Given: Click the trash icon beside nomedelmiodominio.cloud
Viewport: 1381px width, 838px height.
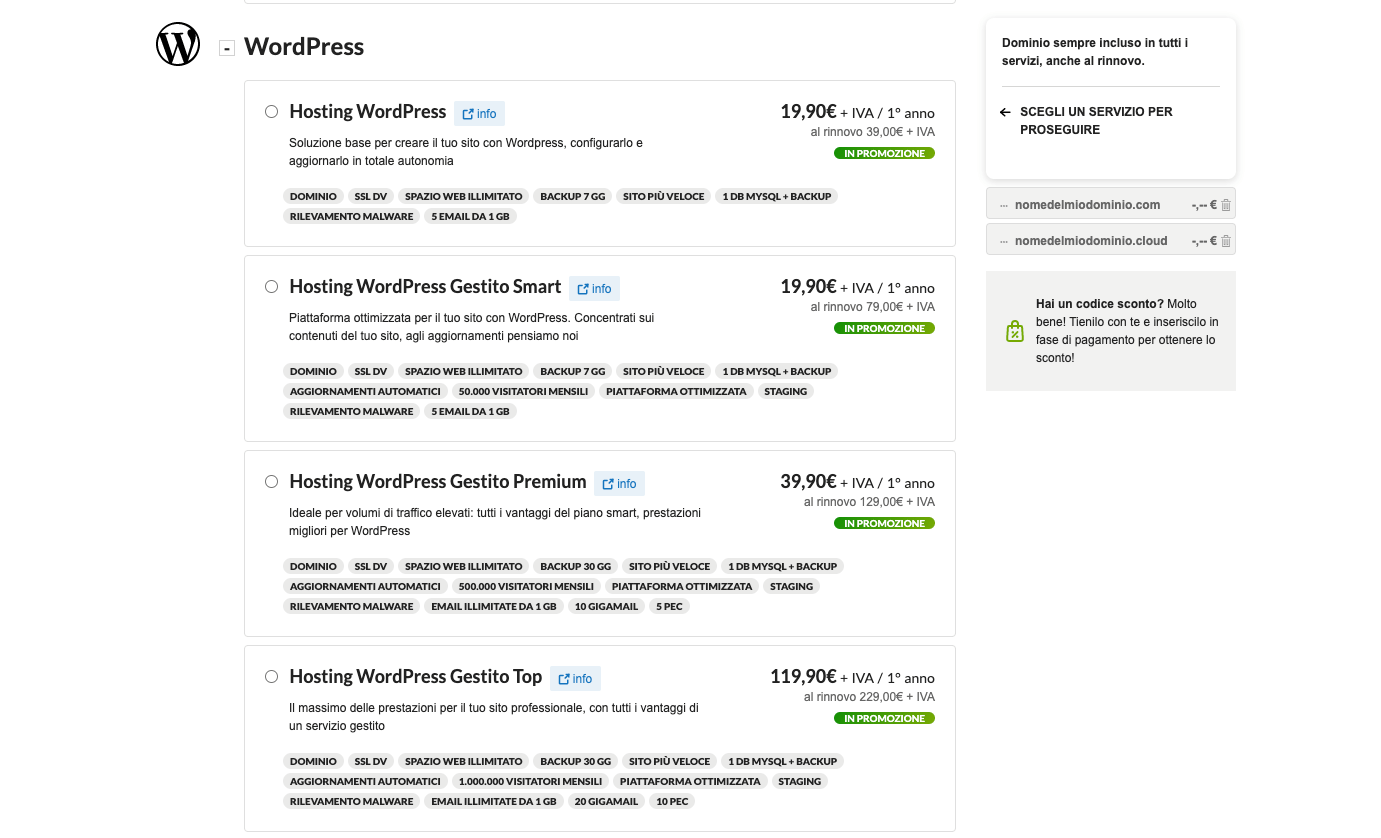Looking at the screenshot, I should pyautogui.click(x=1225, y=239).
